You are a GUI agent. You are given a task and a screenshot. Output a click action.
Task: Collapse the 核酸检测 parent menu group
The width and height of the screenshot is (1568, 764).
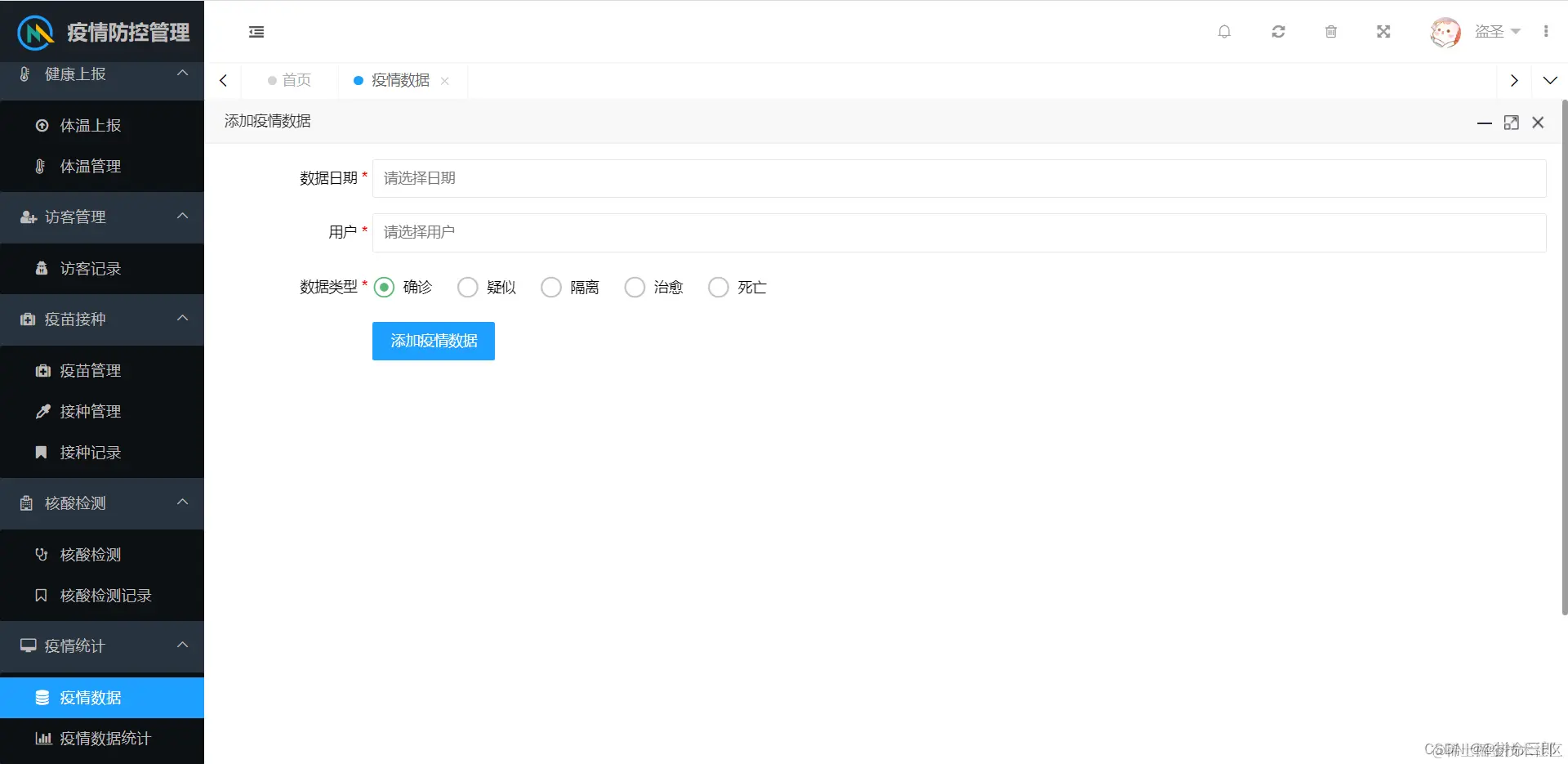coord(102,503)
